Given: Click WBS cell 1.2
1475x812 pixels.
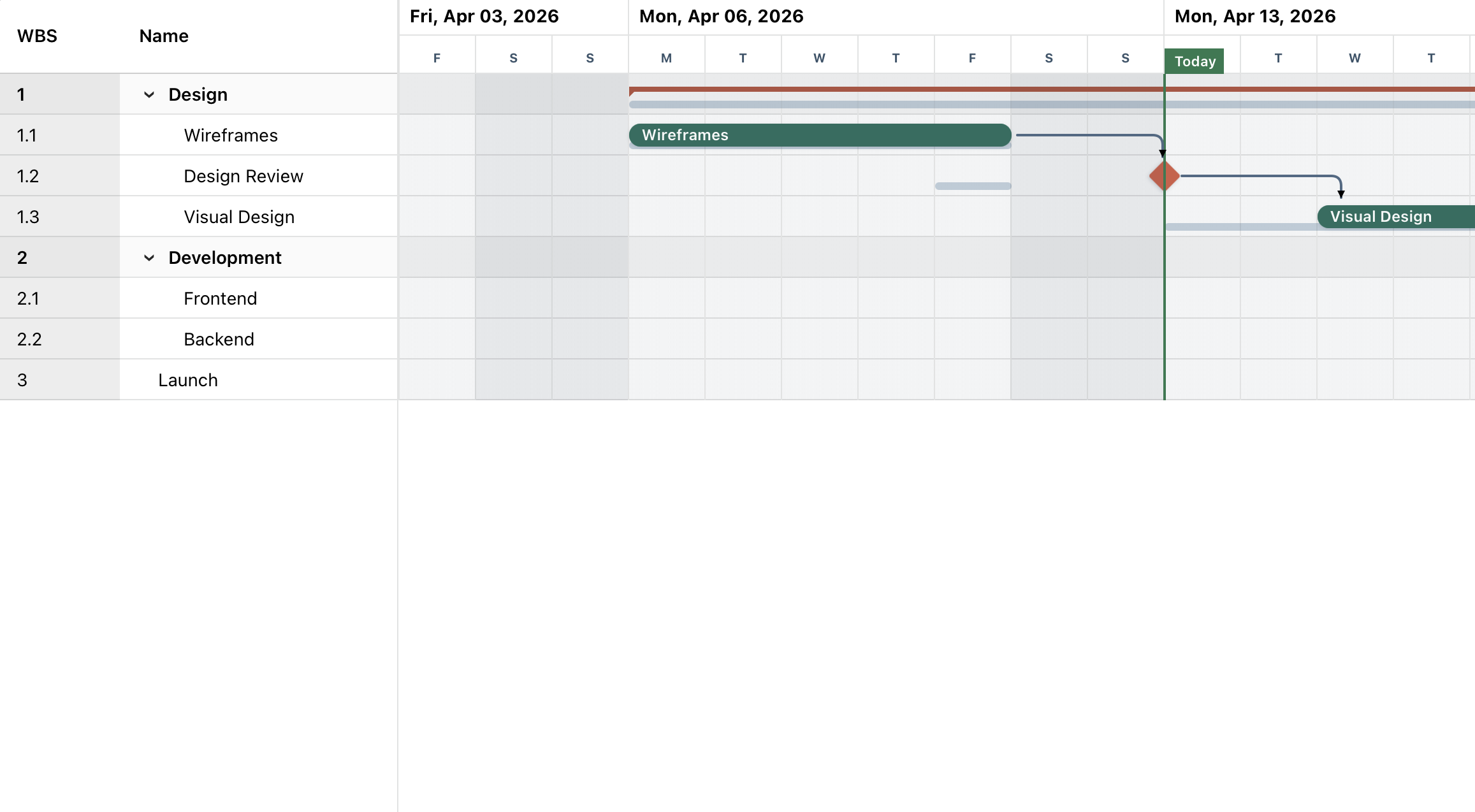Looking at the screenshot, I should (x=60, y=176).
